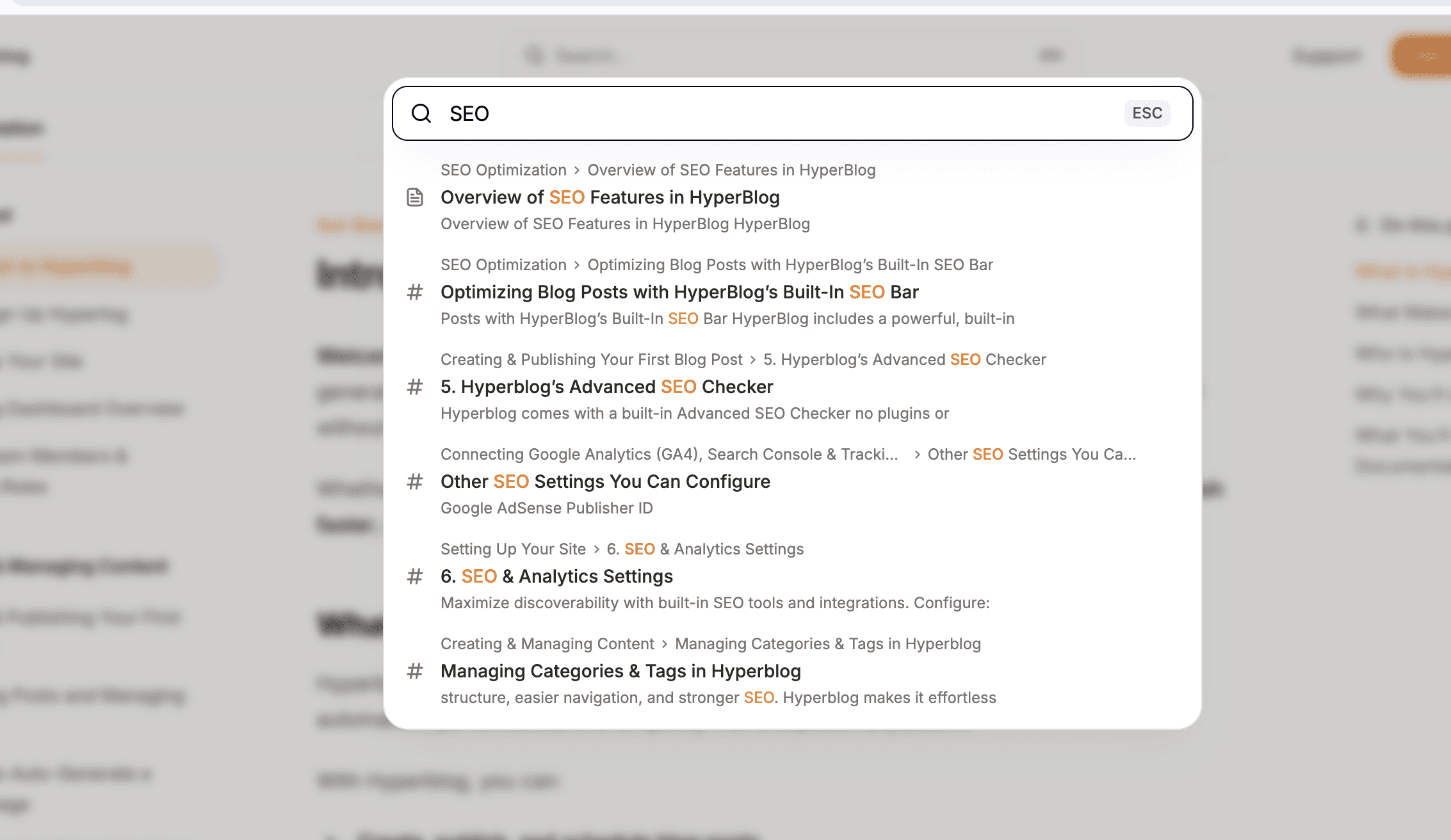Screen dimensions: 1451x840
Task: Click hash icon beside SEO & Analytics Settings
Action: click(x=415, y=576)
